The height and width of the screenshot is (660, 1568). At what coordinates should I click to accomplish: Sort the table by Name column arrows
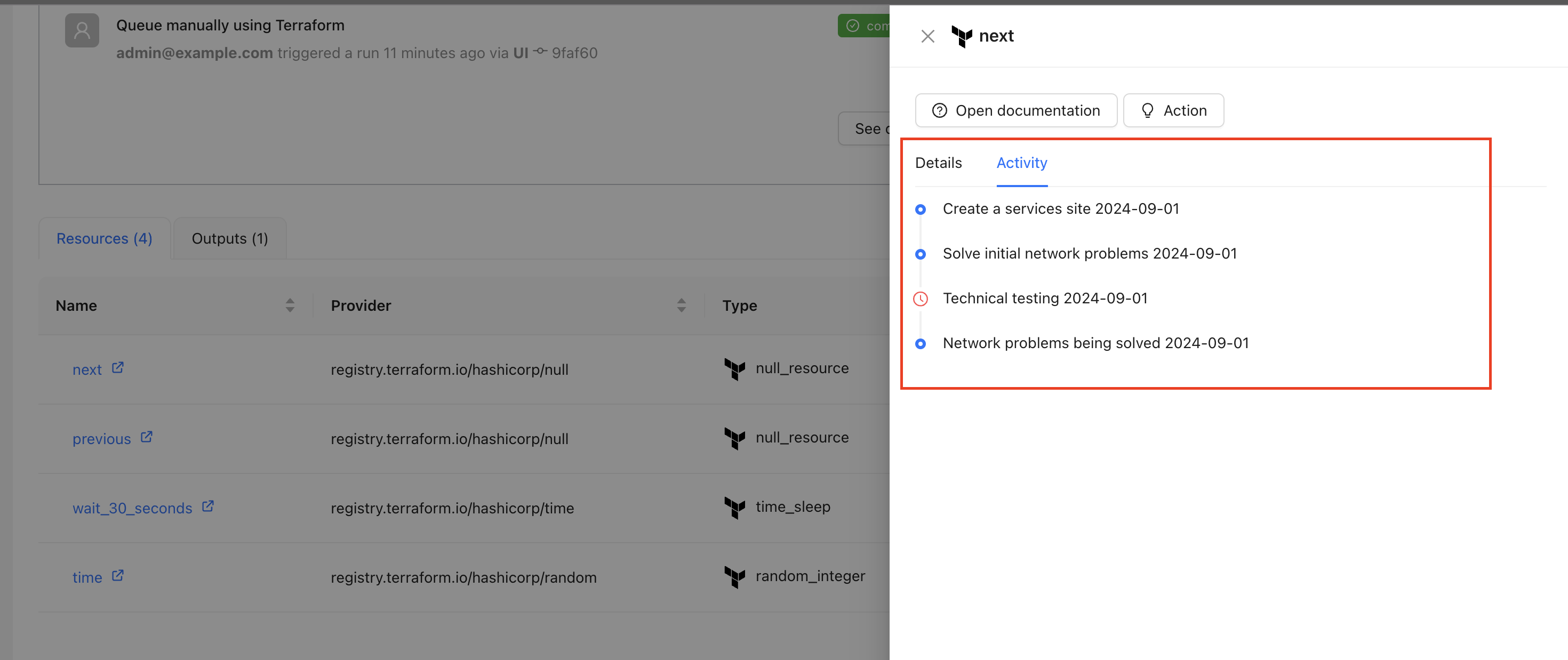[290, 305]
